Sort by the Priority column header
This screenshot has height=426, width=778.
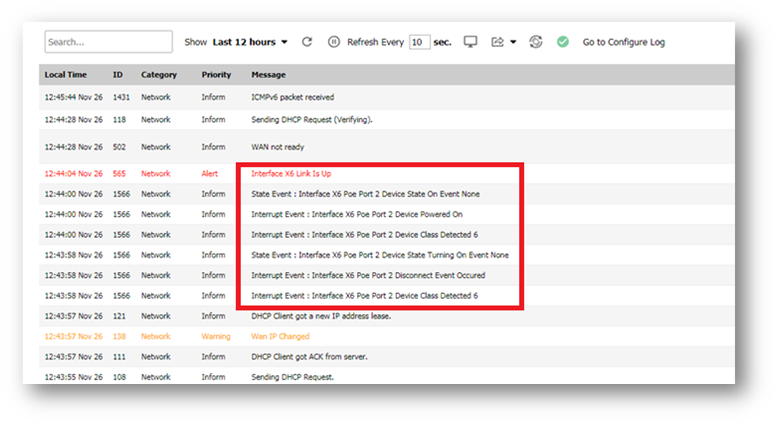pos(216,75)
